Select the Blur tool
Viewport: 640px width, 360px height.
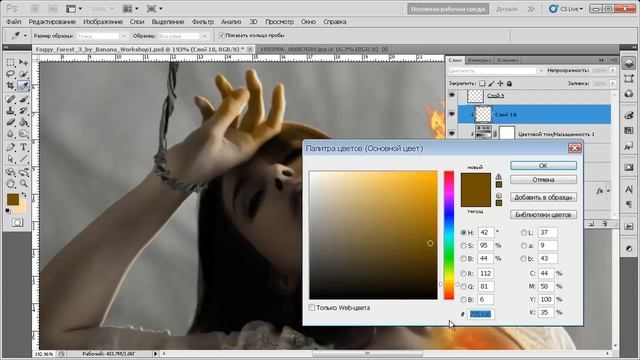(x=11, y=134)
